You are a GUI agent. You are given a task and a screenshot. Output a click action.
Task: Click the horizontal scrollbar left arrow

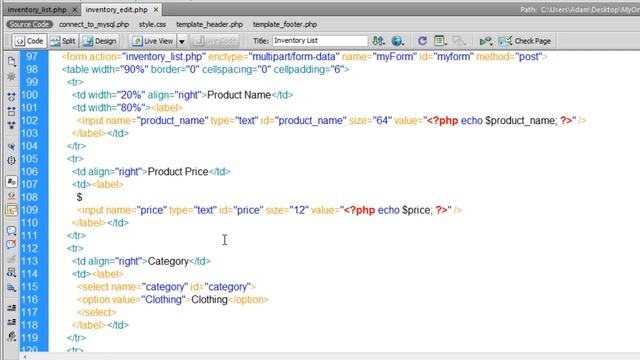click(25, 356)
